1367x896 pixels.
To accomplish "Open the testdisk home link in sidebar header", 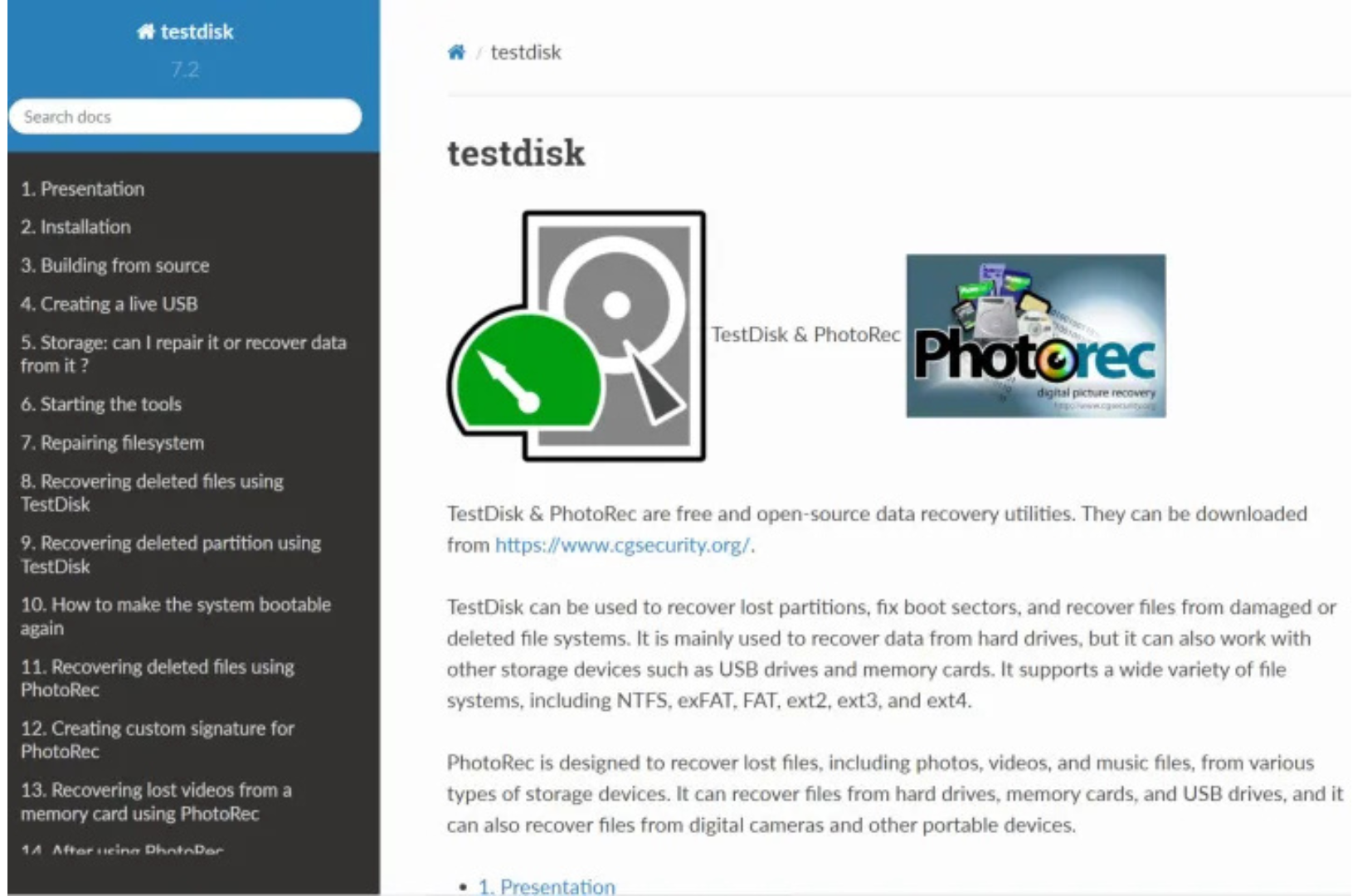I will point(185,32).
